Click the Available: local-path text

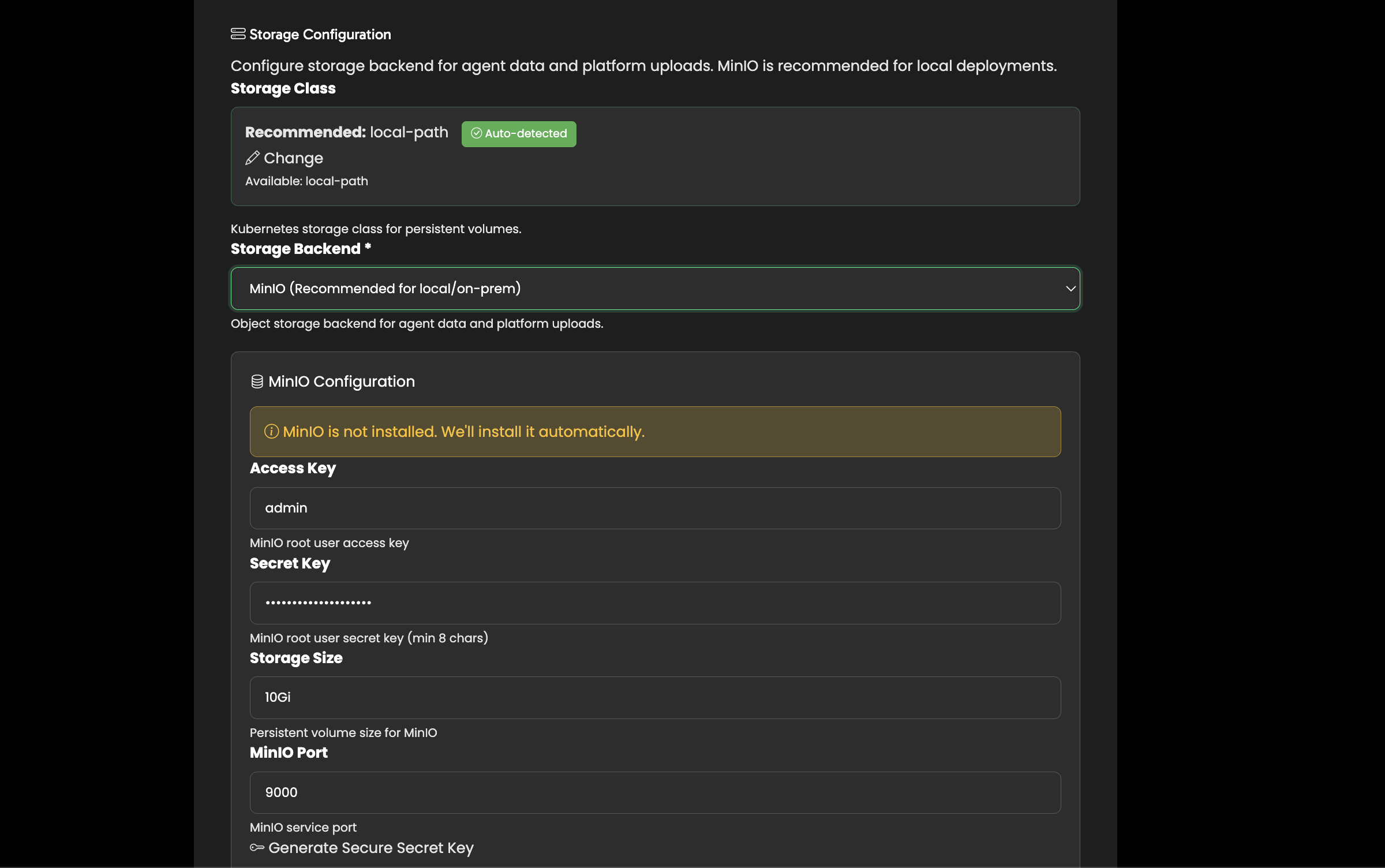306,181
